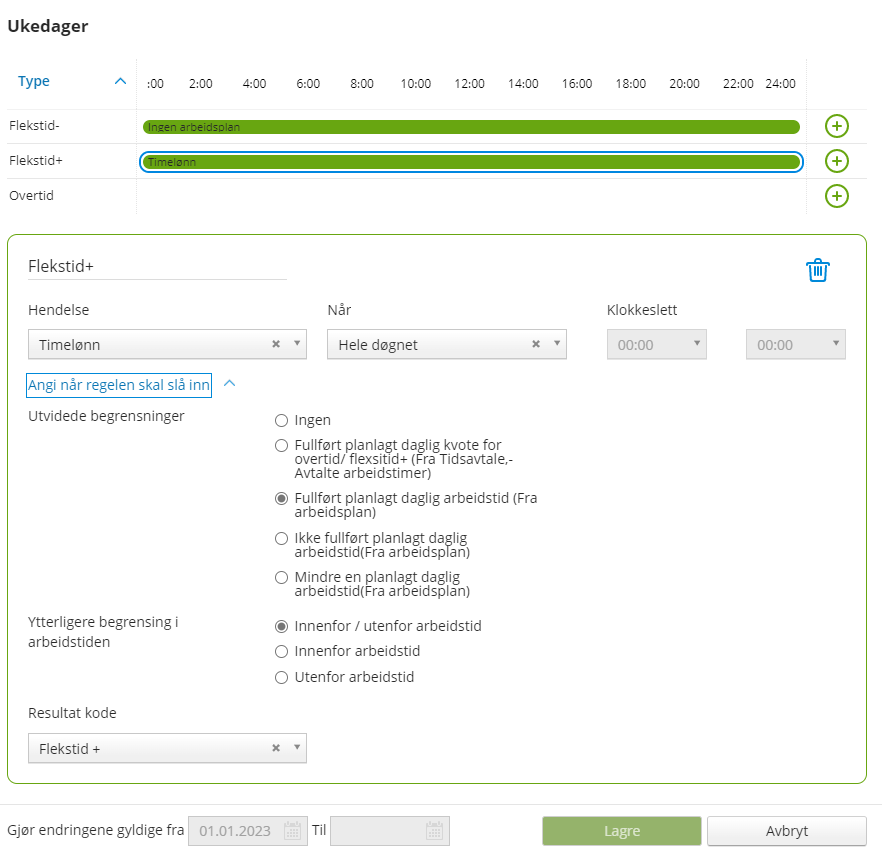Image resolution: width=882 pixels, height=853 pixels.
Task: Select the Ingen restriction option
Action: pyautogui.click(x=282, y=421)
